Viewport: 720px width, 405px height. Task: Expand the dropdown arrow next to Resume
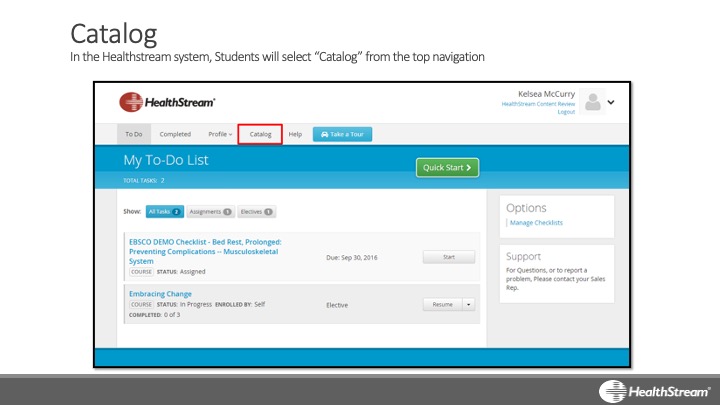pyautogui.click(x=468, y=304)
